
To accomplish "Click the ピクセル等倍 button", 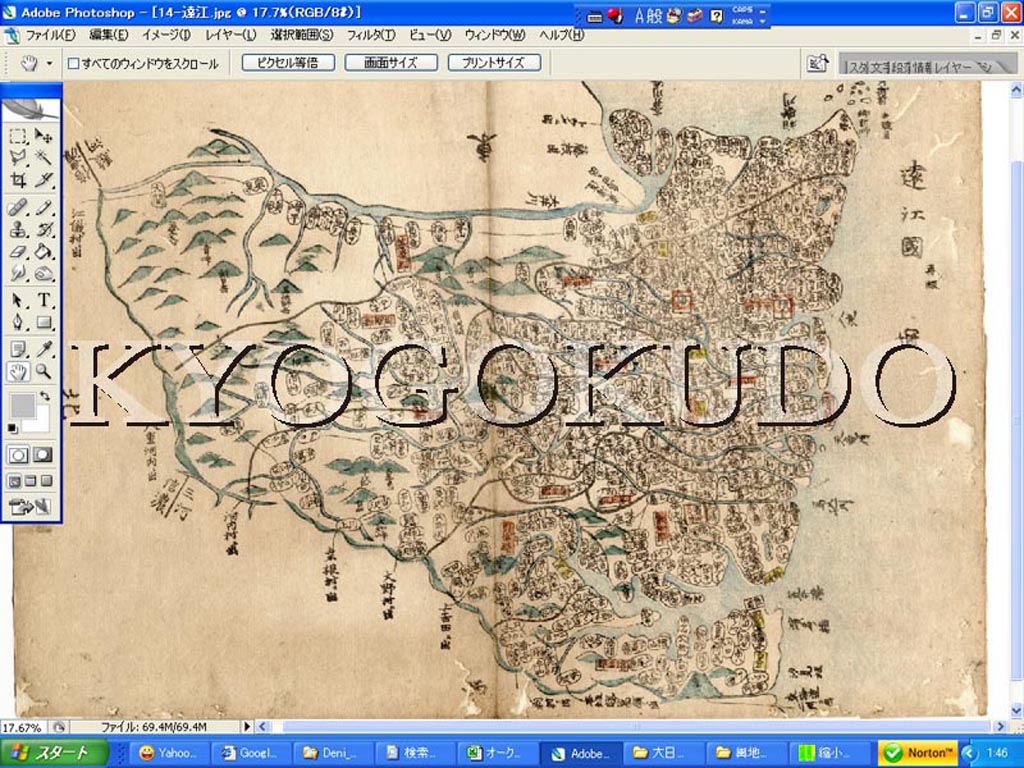I will coord(288,63).
